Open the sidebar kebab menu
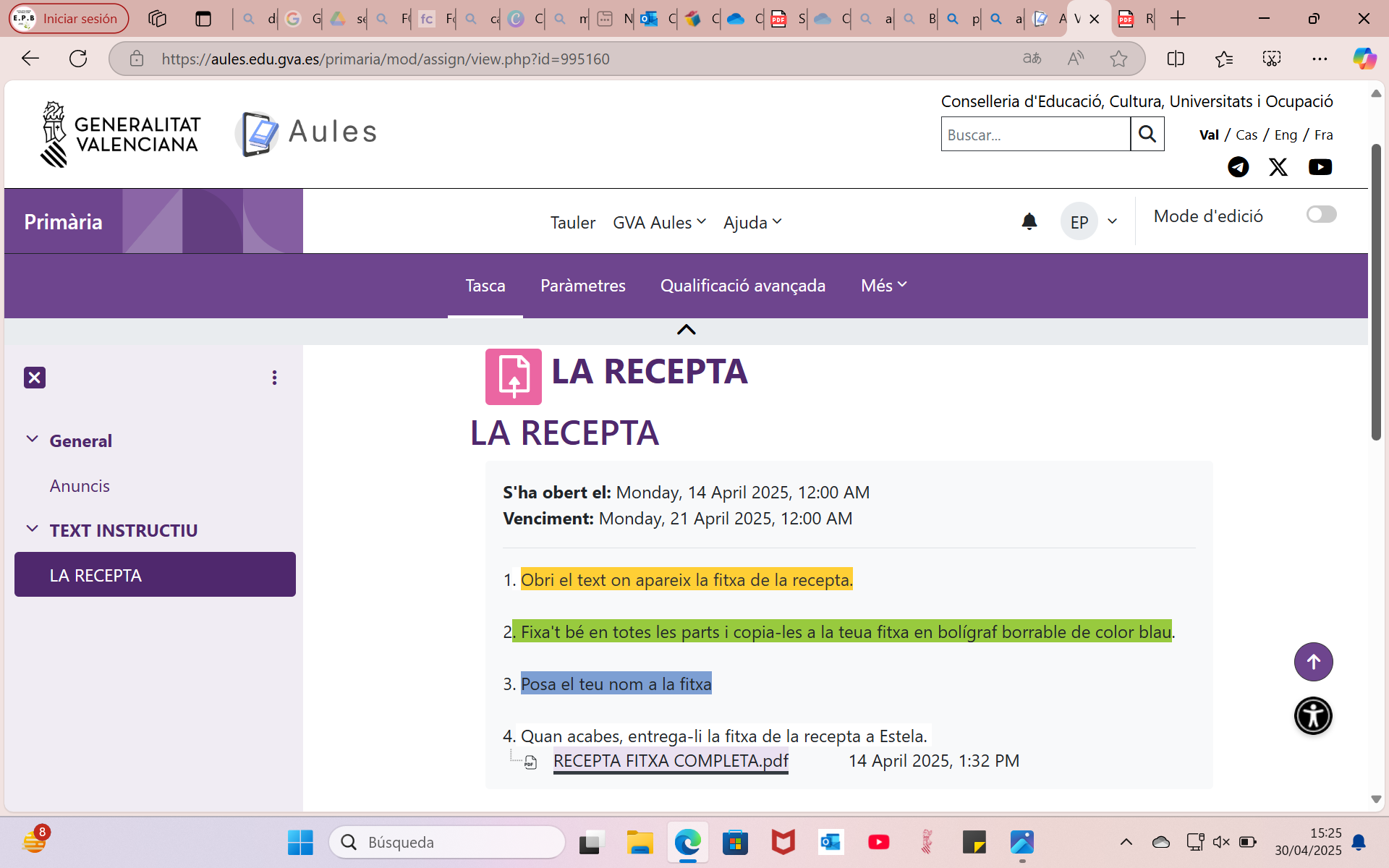The image size is (1389, 868). 273,377
